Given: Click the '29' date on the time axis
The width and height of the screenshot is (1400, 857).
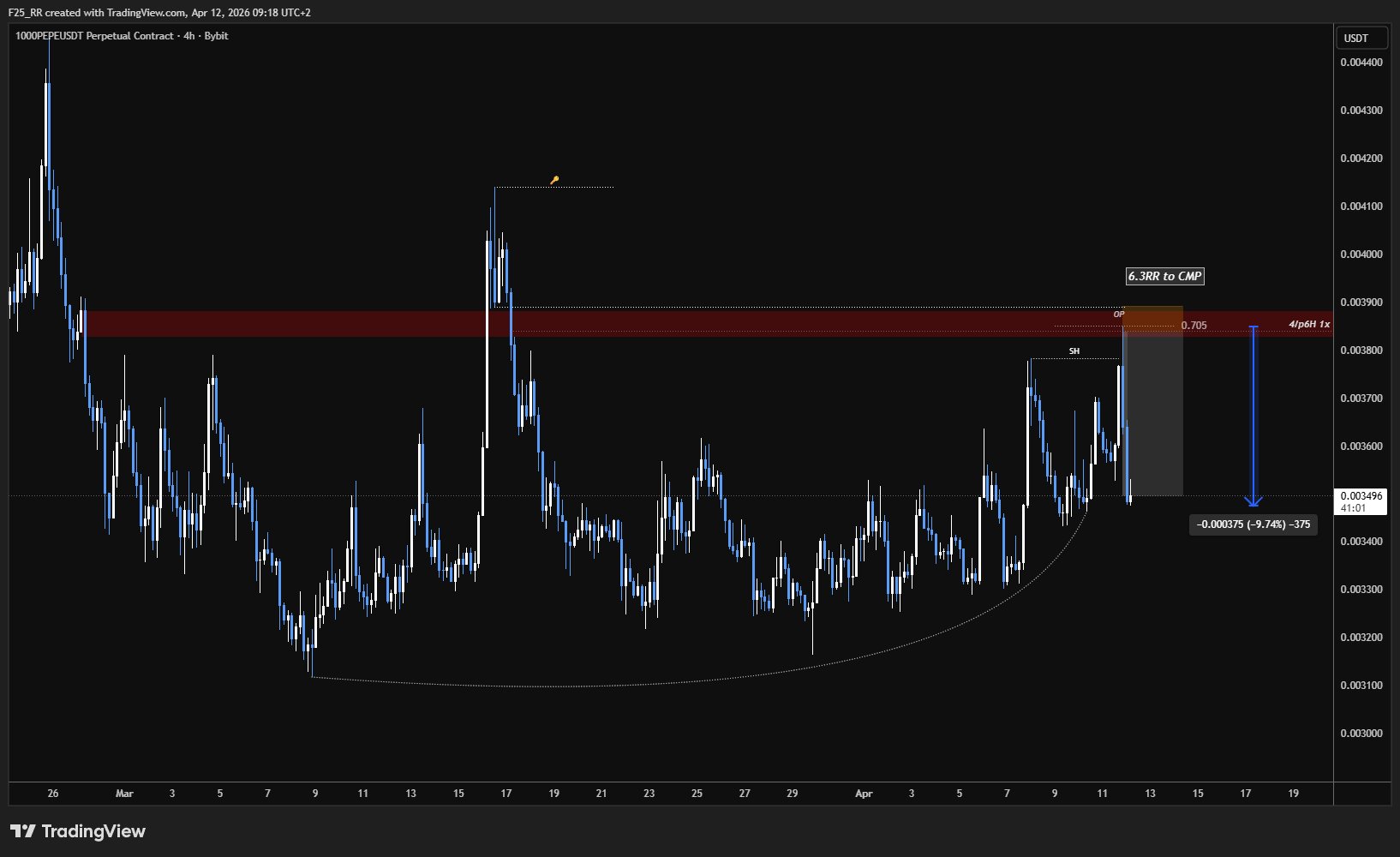Looking at the screenshot, I should pos(793,794).
